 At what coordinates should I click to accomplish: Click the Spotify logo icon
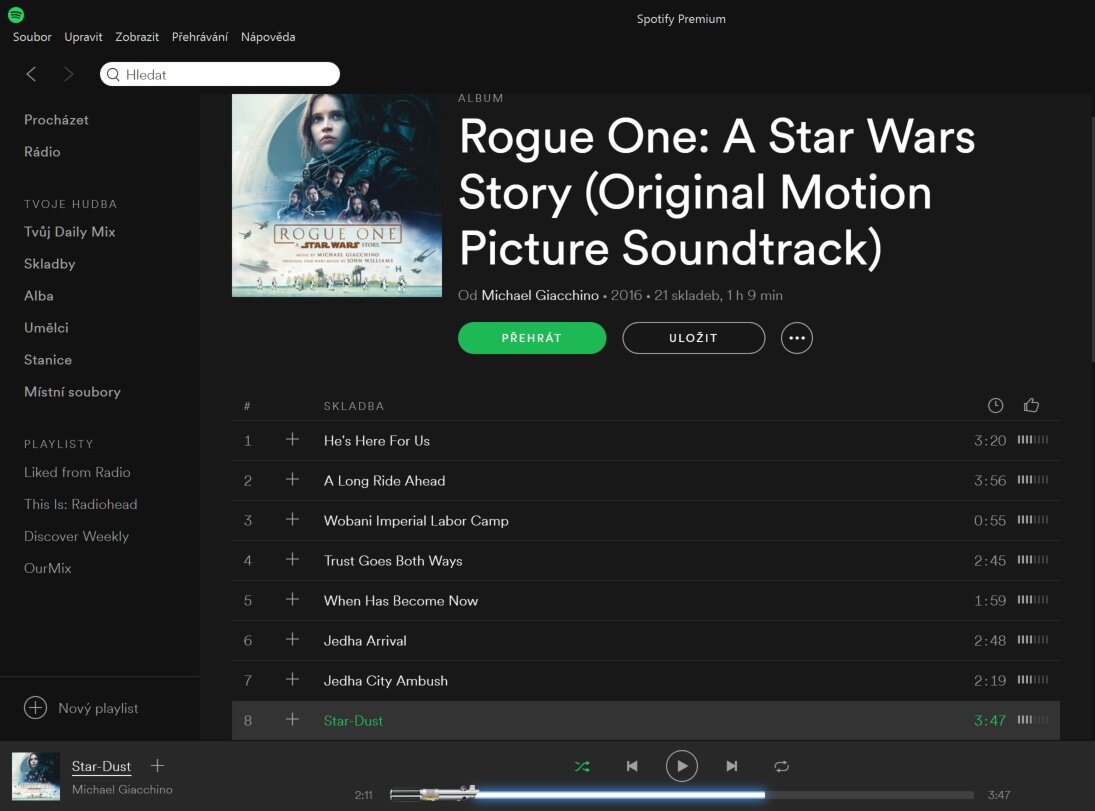[15, 14]
